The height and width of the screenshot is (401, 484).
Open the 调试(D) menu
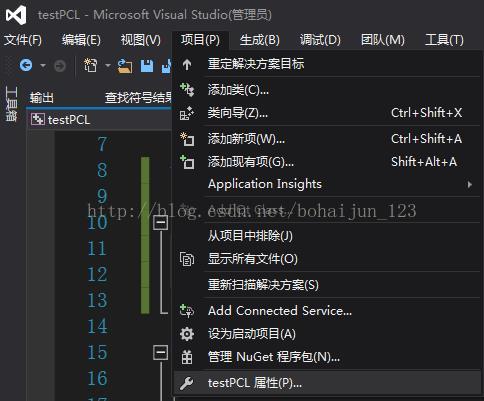(x=320, y=40)
